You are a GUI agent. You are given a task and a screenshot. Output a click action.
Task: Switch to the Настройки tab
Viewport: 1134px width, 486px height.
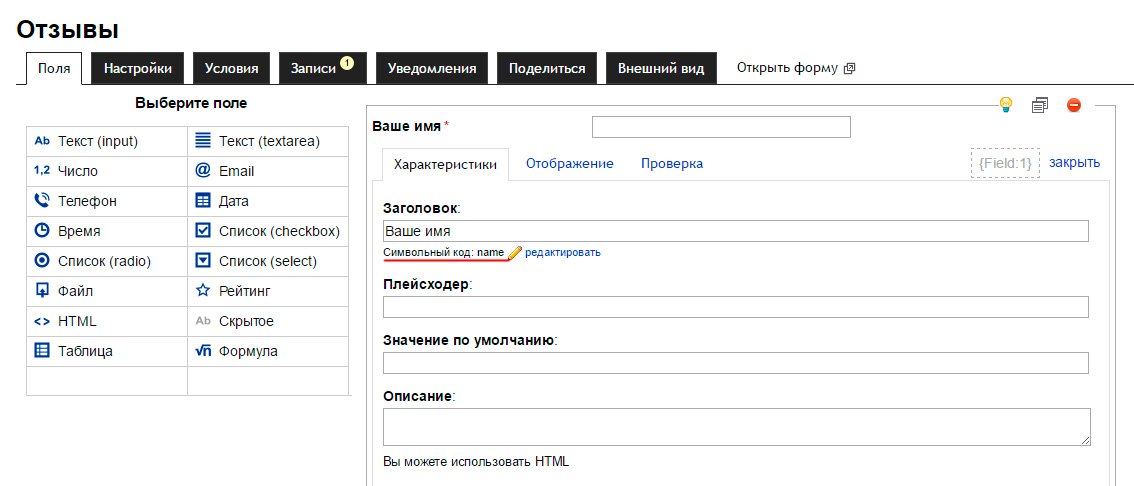[x=138, y=69]
